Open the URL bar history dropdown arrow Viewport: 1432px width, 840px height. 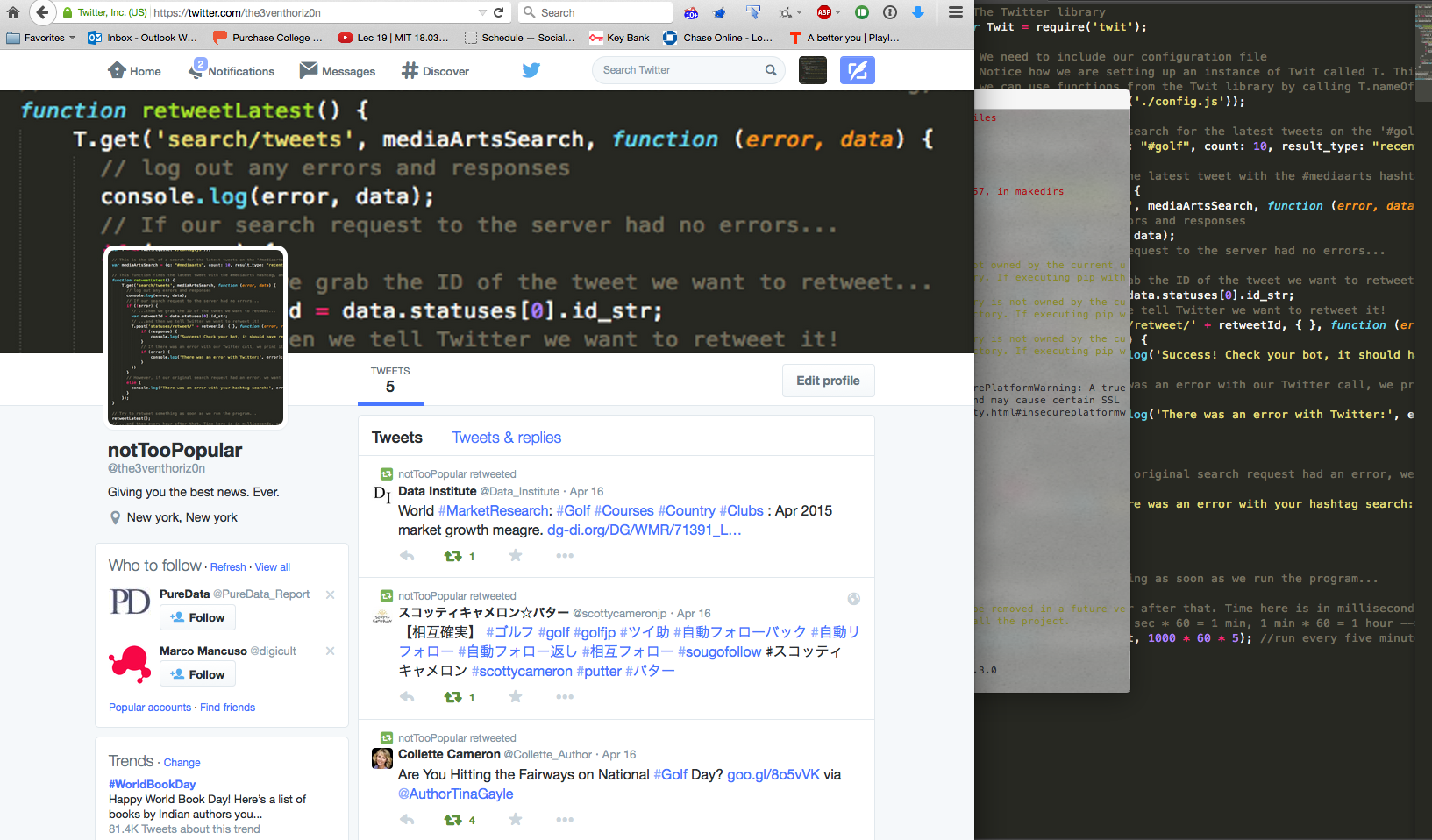click(x=482, y=12)
